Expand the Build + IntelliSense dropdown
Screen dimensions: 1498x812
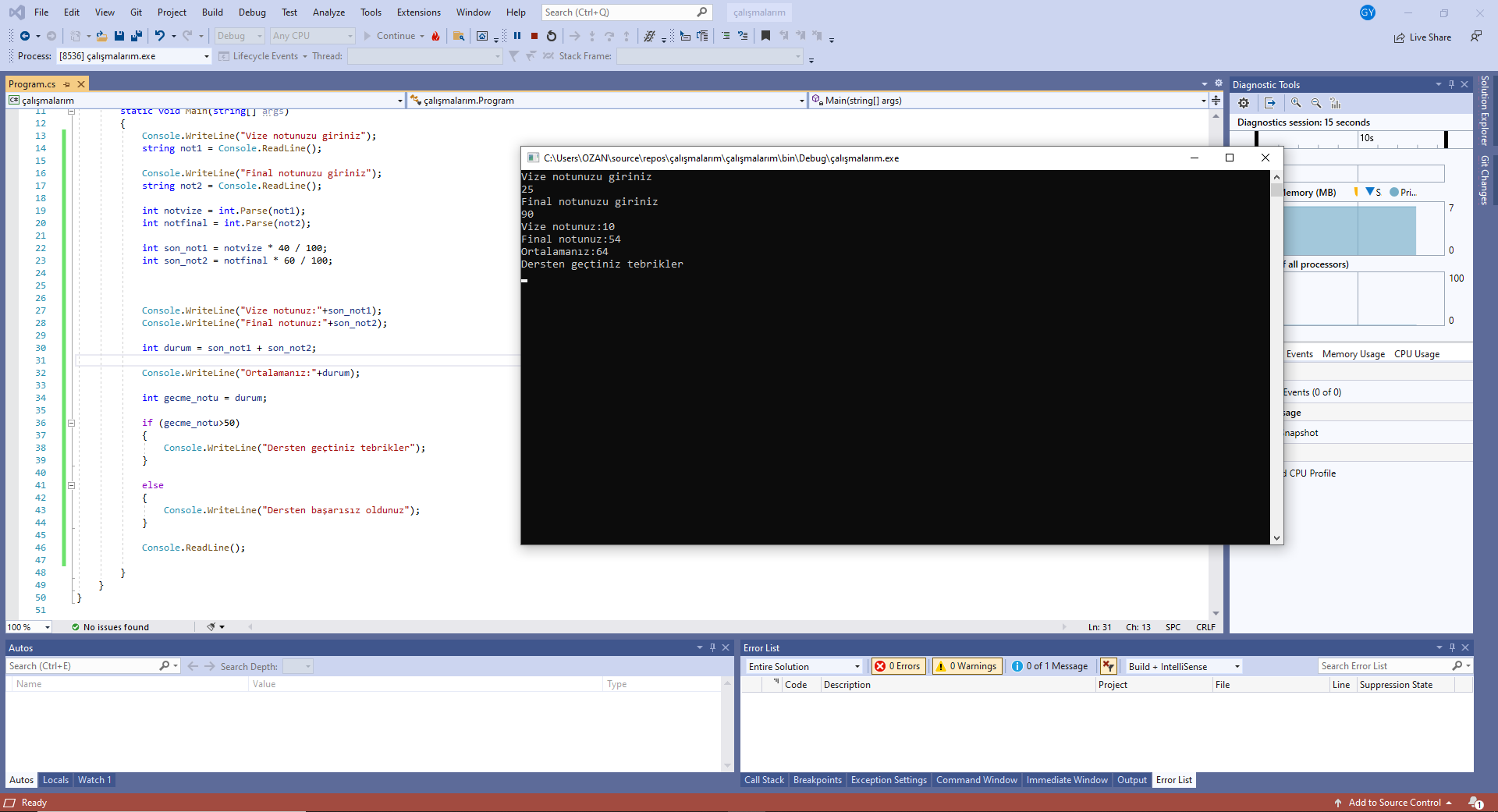(1184, 666)
